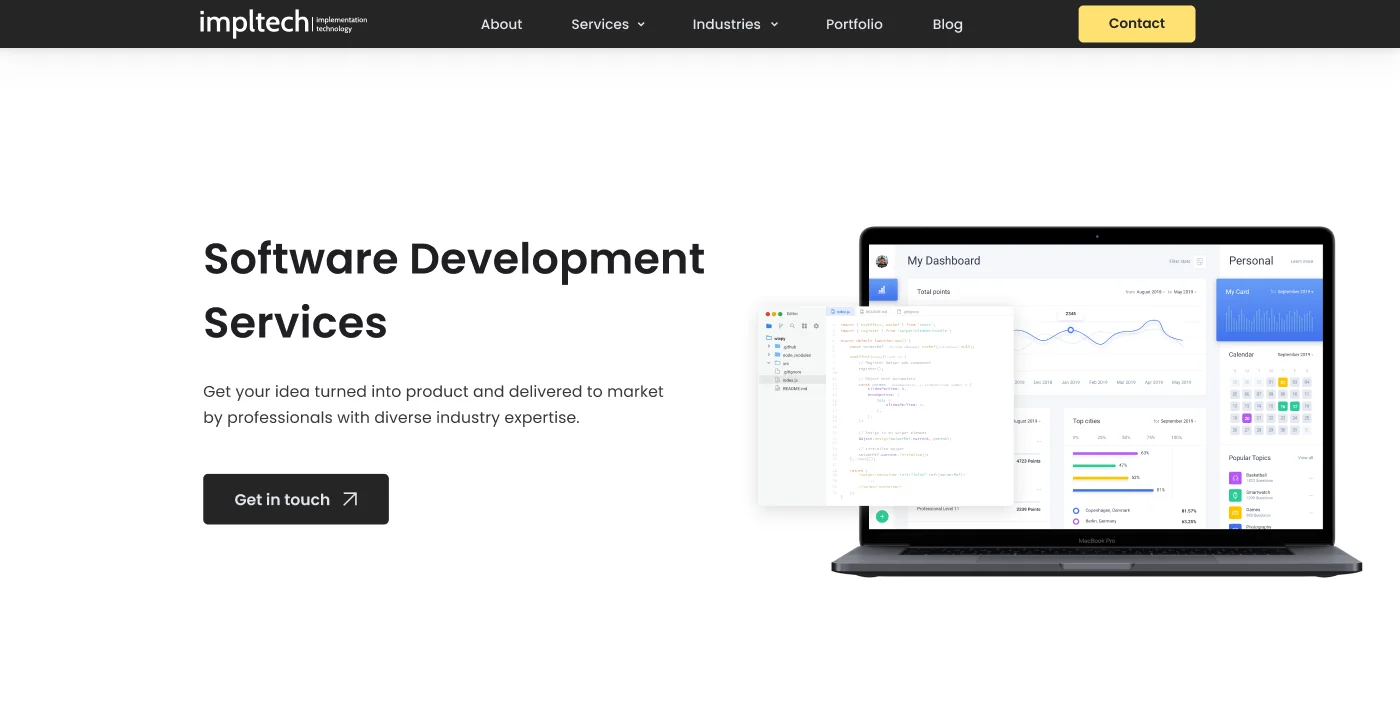Select the Berlin, Germany circle marker
The image size is (1400, 720).
[x=1076, y=520]
